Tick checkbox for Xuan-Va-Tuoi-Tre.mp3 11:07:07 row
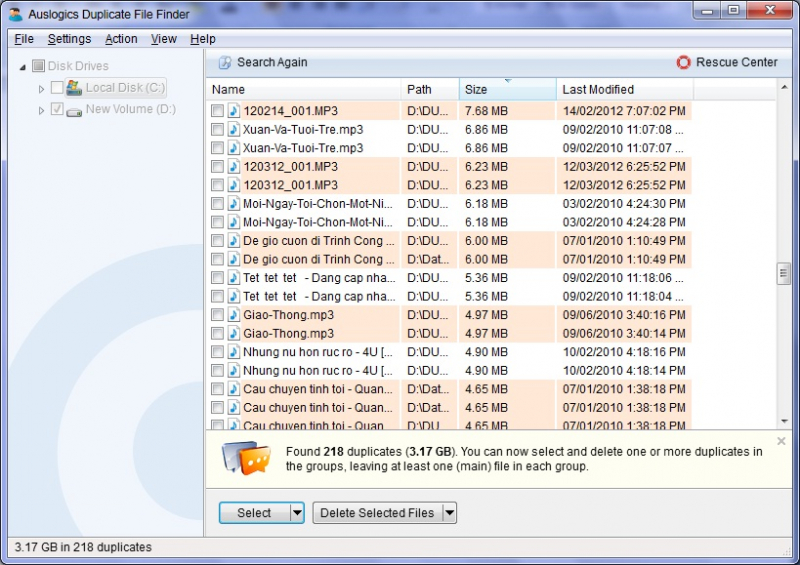Viewport: 800px width, 565px height. (217, 148)
